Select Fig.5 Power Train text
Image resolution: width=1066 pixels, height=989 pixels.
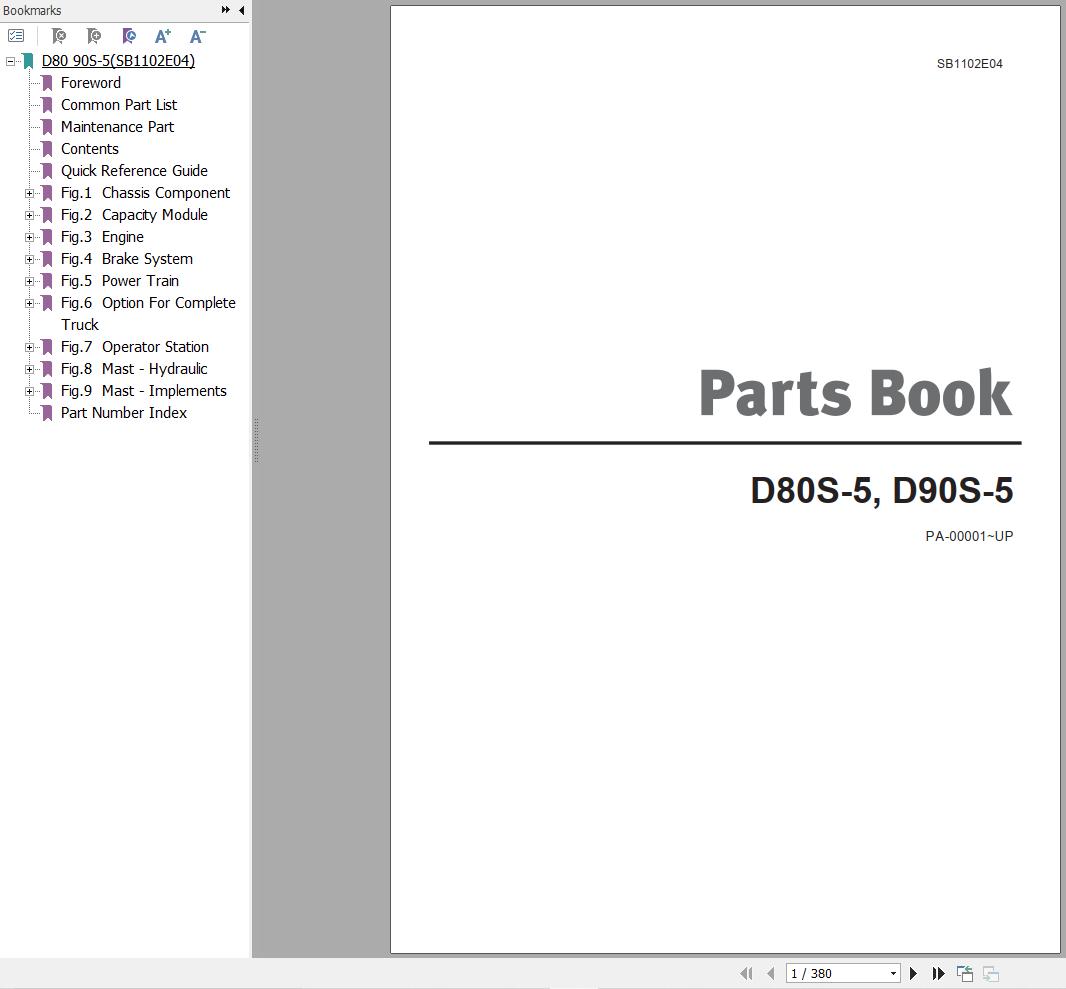point(120,281)
